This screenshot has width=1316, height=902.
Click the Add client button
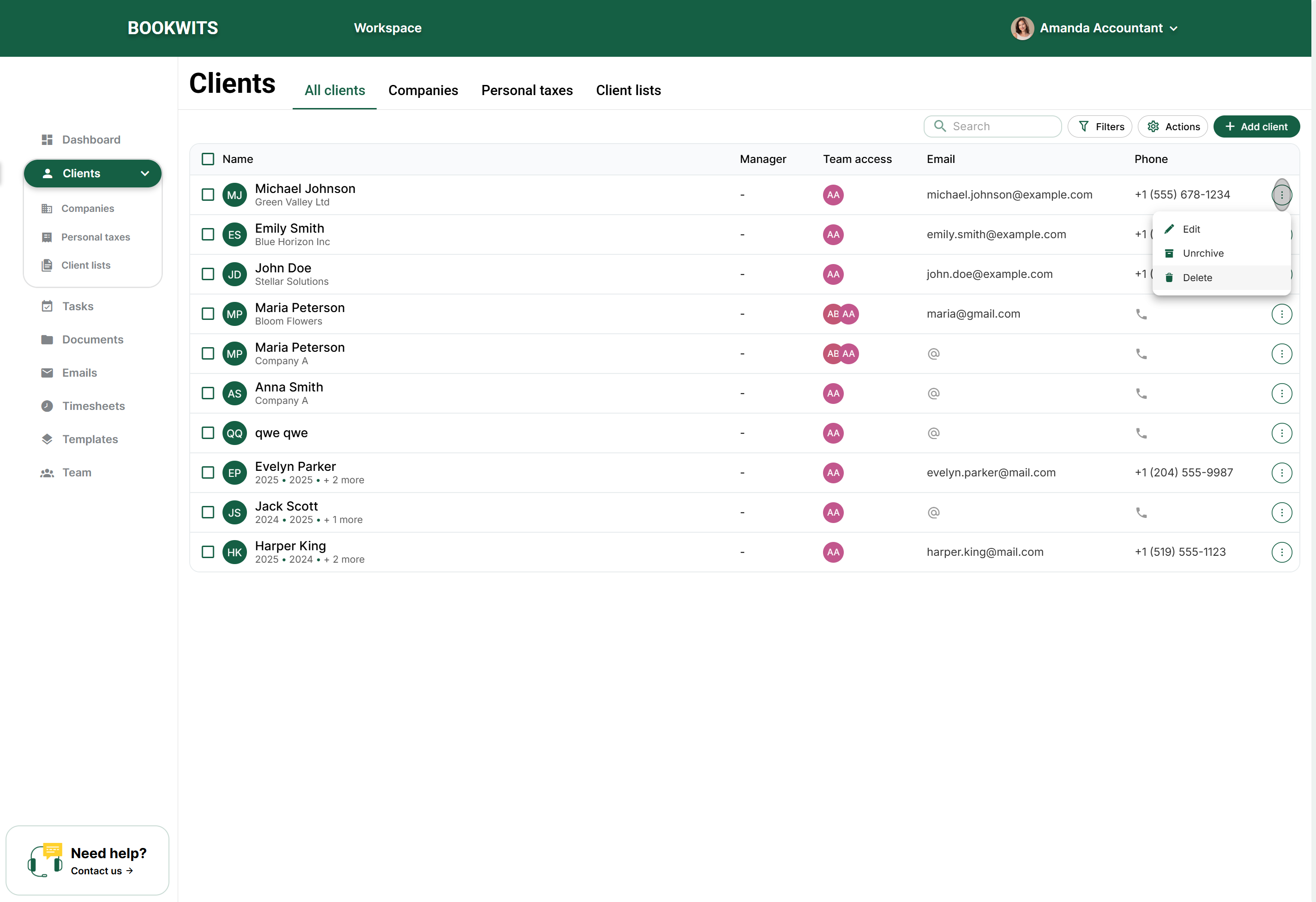1256,126
